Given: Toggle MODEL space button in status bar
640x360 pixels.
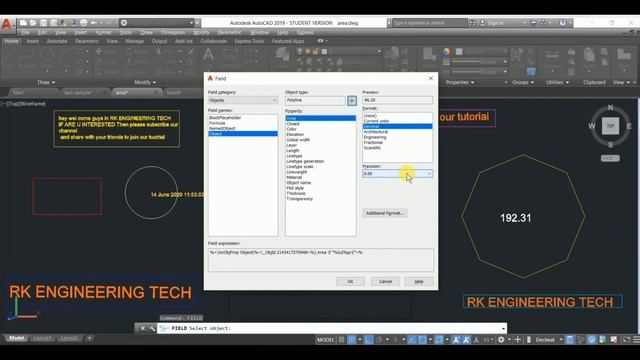Looking at the screenshot, I should pos(325,340).
